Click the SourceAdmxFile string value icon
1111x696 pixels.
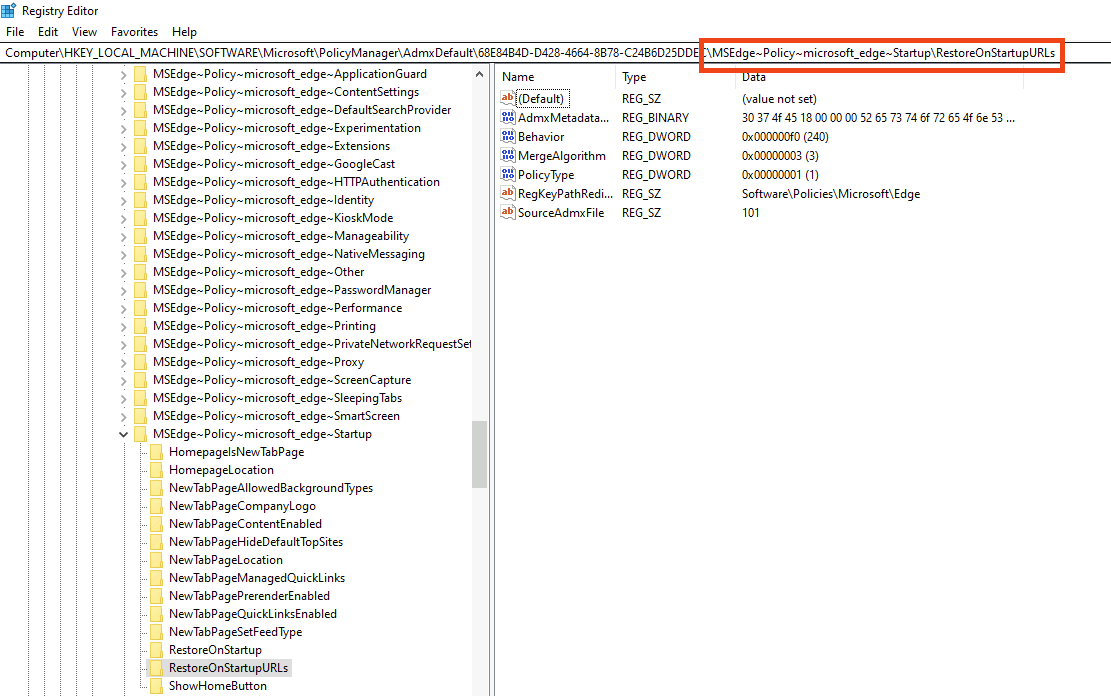tap(507, 212)
